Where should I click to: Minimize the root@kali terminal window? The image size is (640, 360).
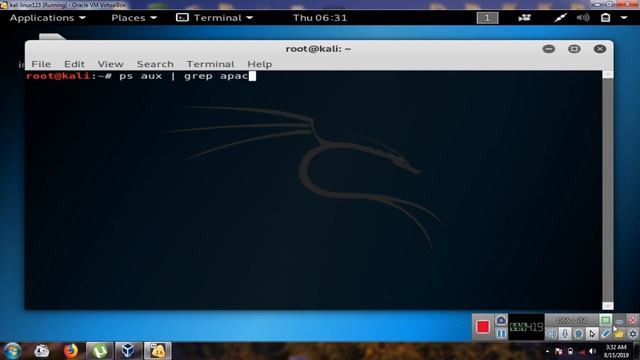[x=549, y=49]
